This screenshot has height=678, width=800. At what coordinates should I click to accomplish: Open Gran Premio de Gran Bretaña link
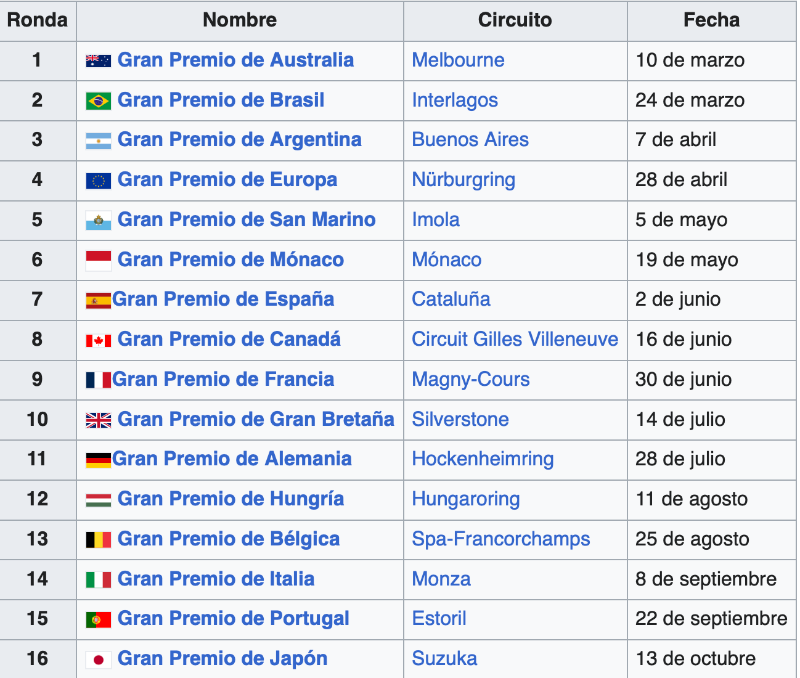click(256, 419)
